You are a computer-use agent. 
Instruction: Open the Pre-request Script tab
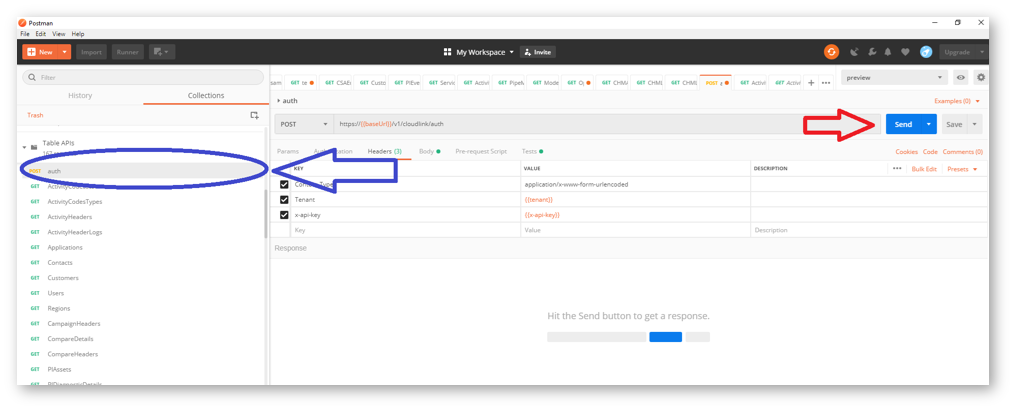pyautogui.click(x=481, y=151)
